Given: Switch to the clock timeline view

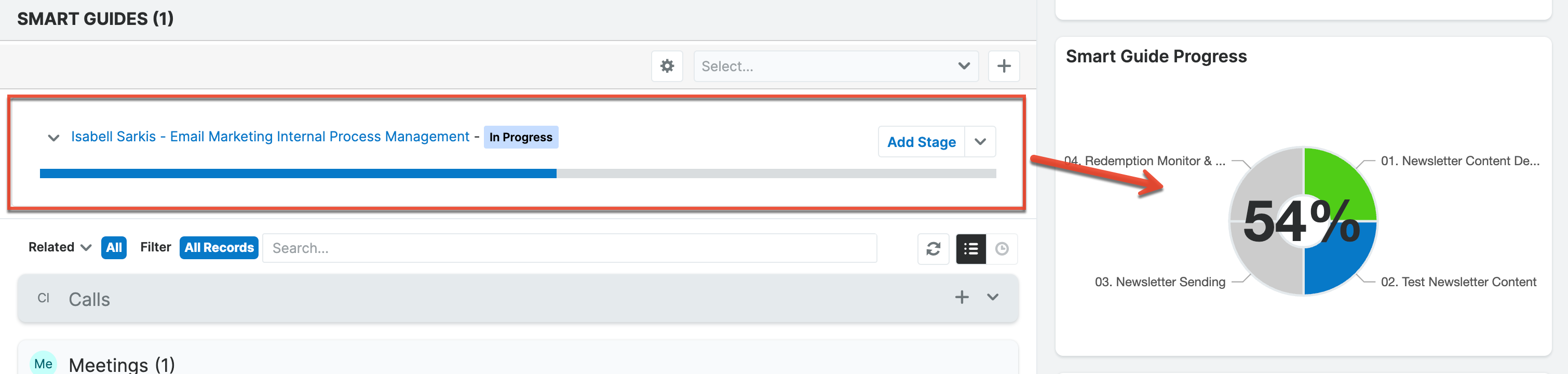Looking at the screenshot, I should (x=1002, y=248).
